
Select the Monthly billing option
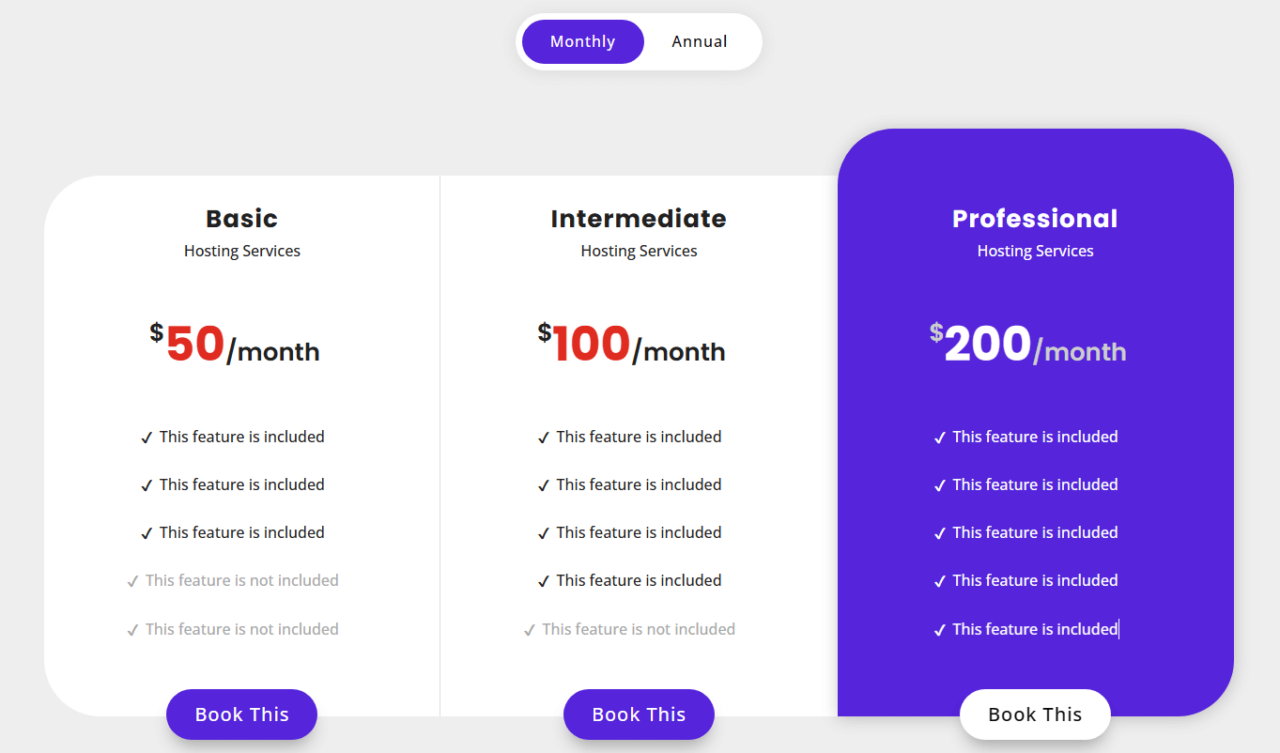pyautogui.click(x=582, y=41)
